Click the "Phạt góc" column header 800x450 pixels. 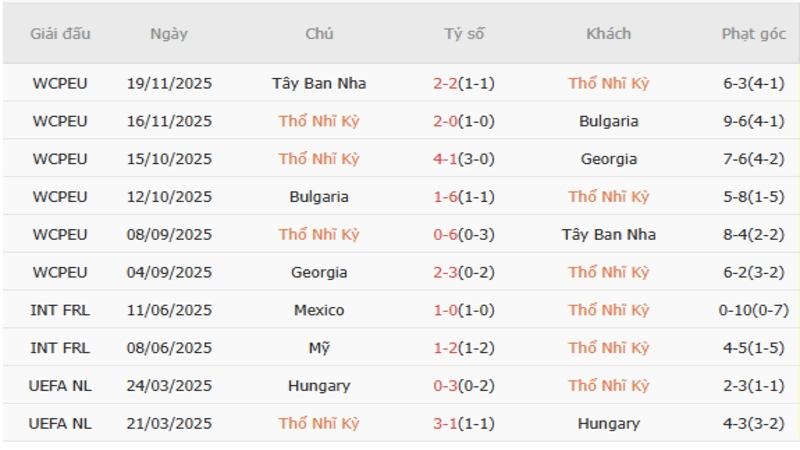754,33
